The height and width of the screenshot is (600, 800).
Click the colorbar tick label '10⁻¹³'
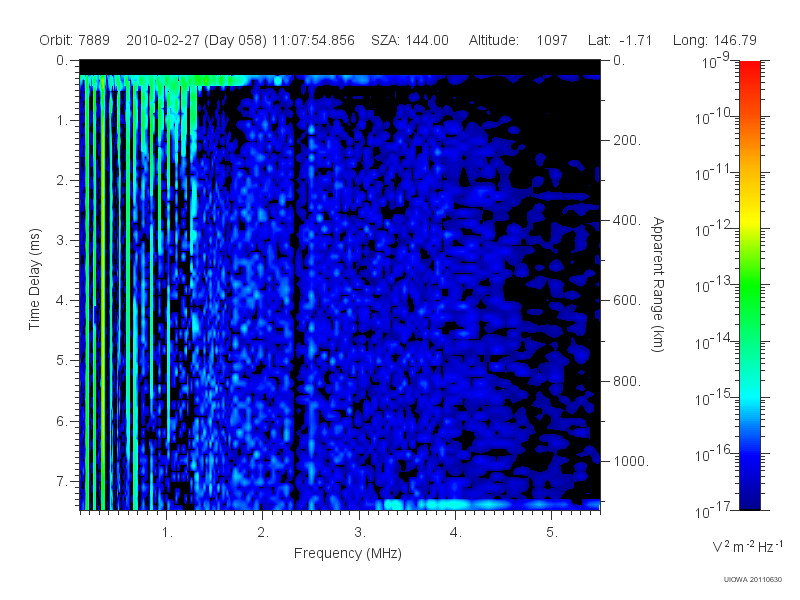pyautogui.click(x=714, y=285)
